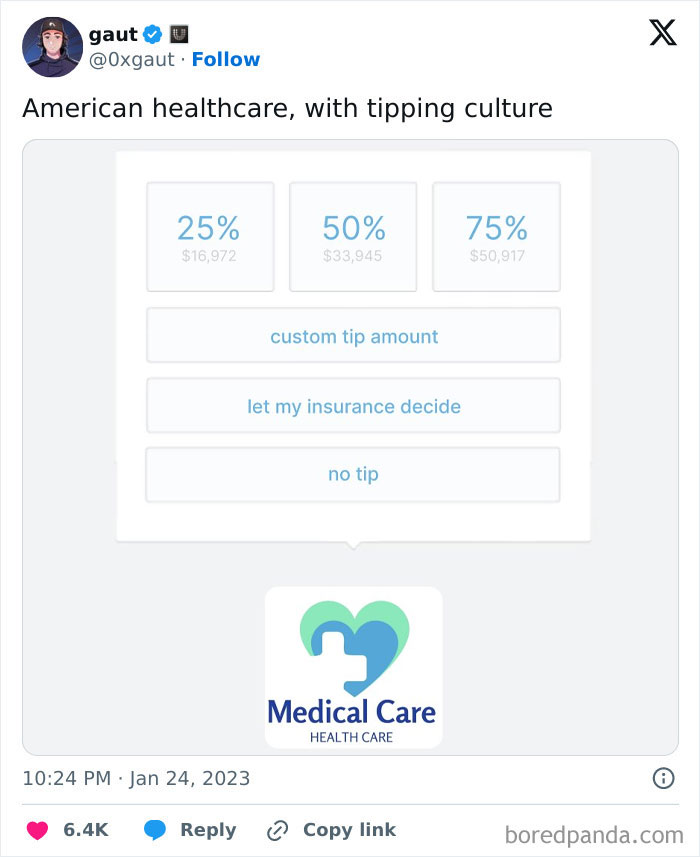
Task: Click the blue Reply speech bubble icon
Action: coord(153,830)
